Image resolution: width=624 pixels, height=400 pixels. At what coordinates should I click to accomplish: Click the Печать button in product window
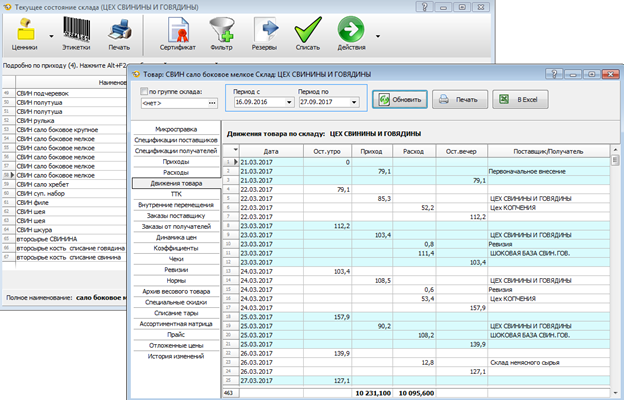(x=458, y=99)
